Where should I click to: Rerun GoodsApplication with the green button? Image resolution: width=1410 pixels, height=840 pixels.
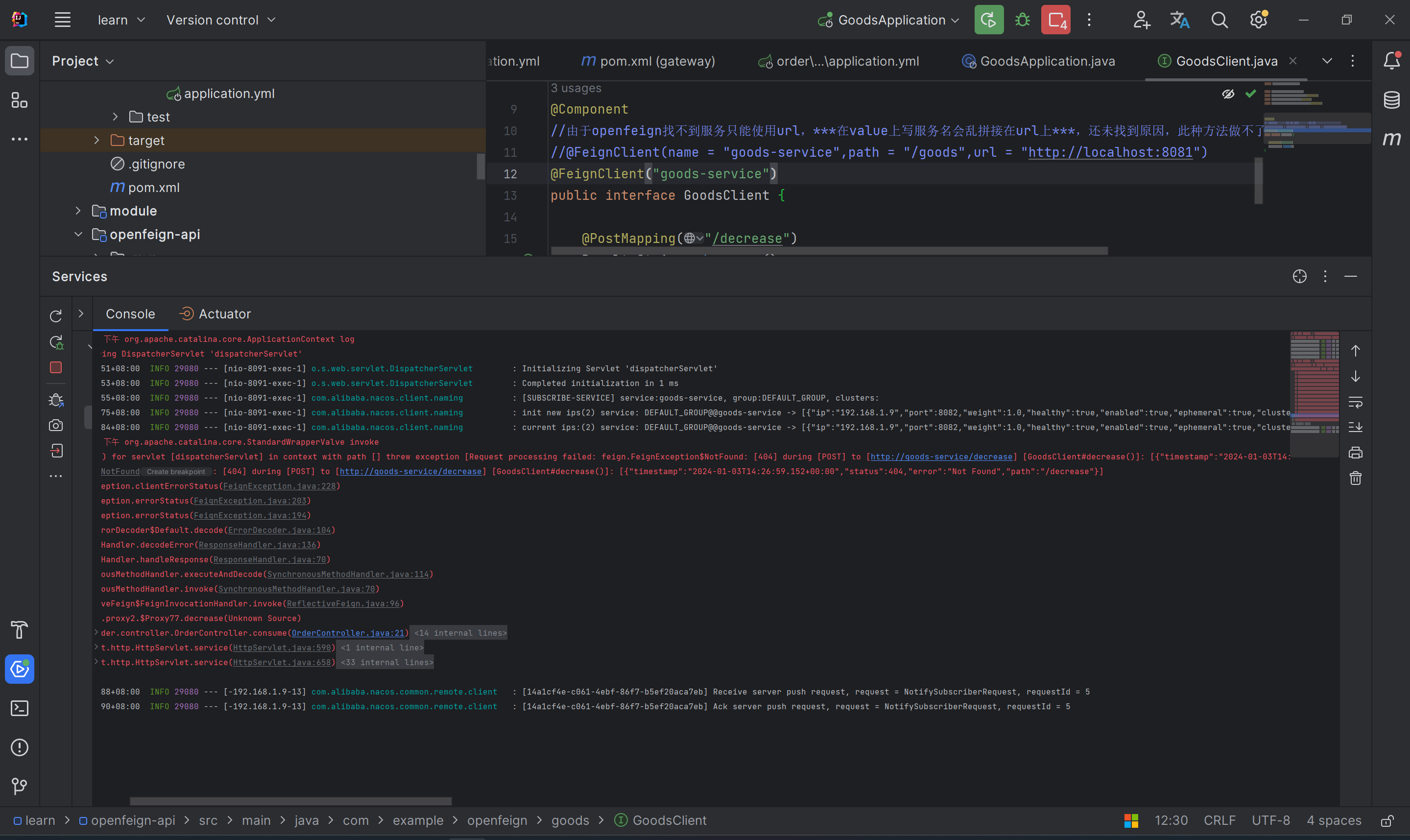[988, 20]
